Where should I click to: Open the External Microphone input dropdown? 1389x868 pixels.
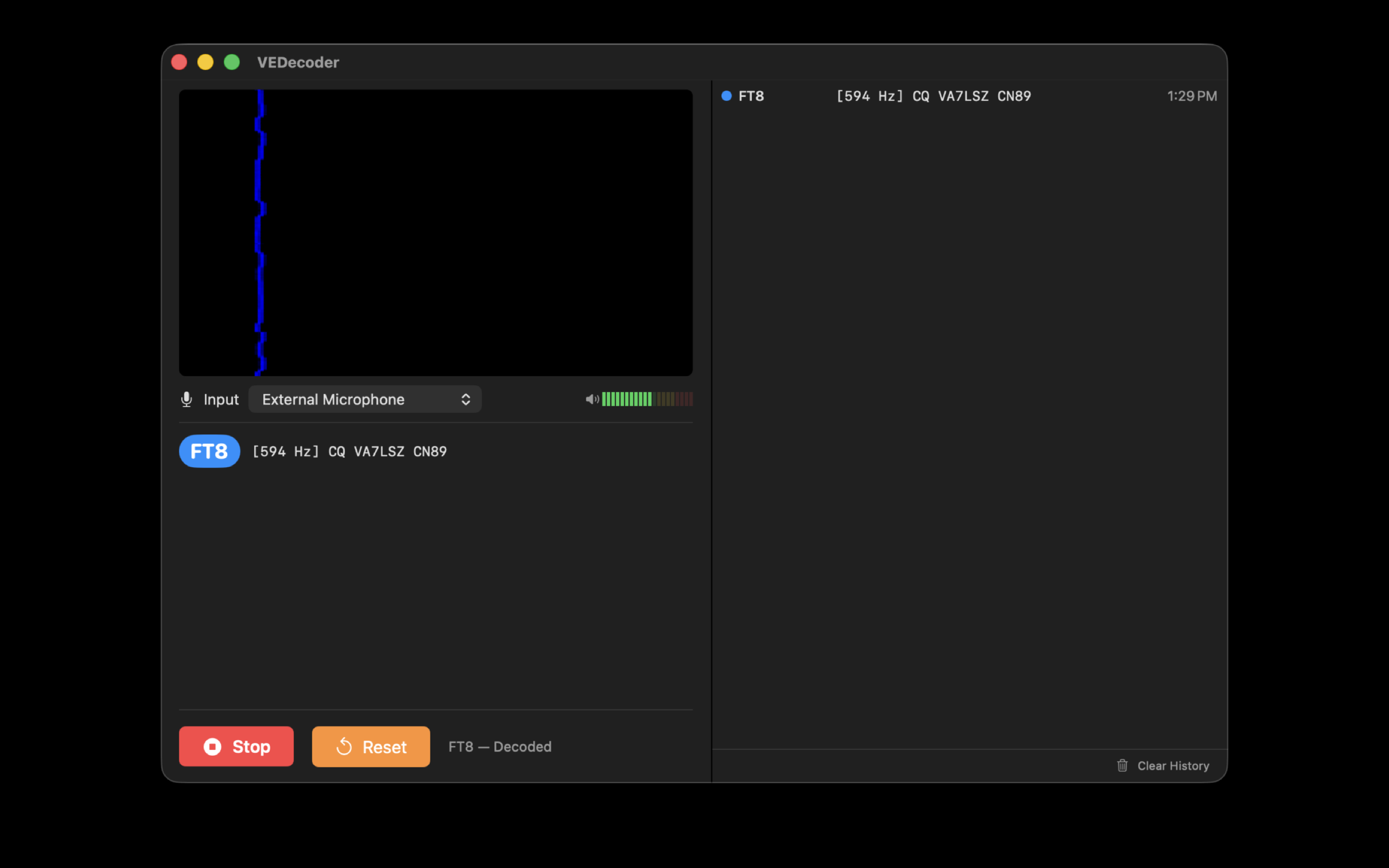coord(365,399)
